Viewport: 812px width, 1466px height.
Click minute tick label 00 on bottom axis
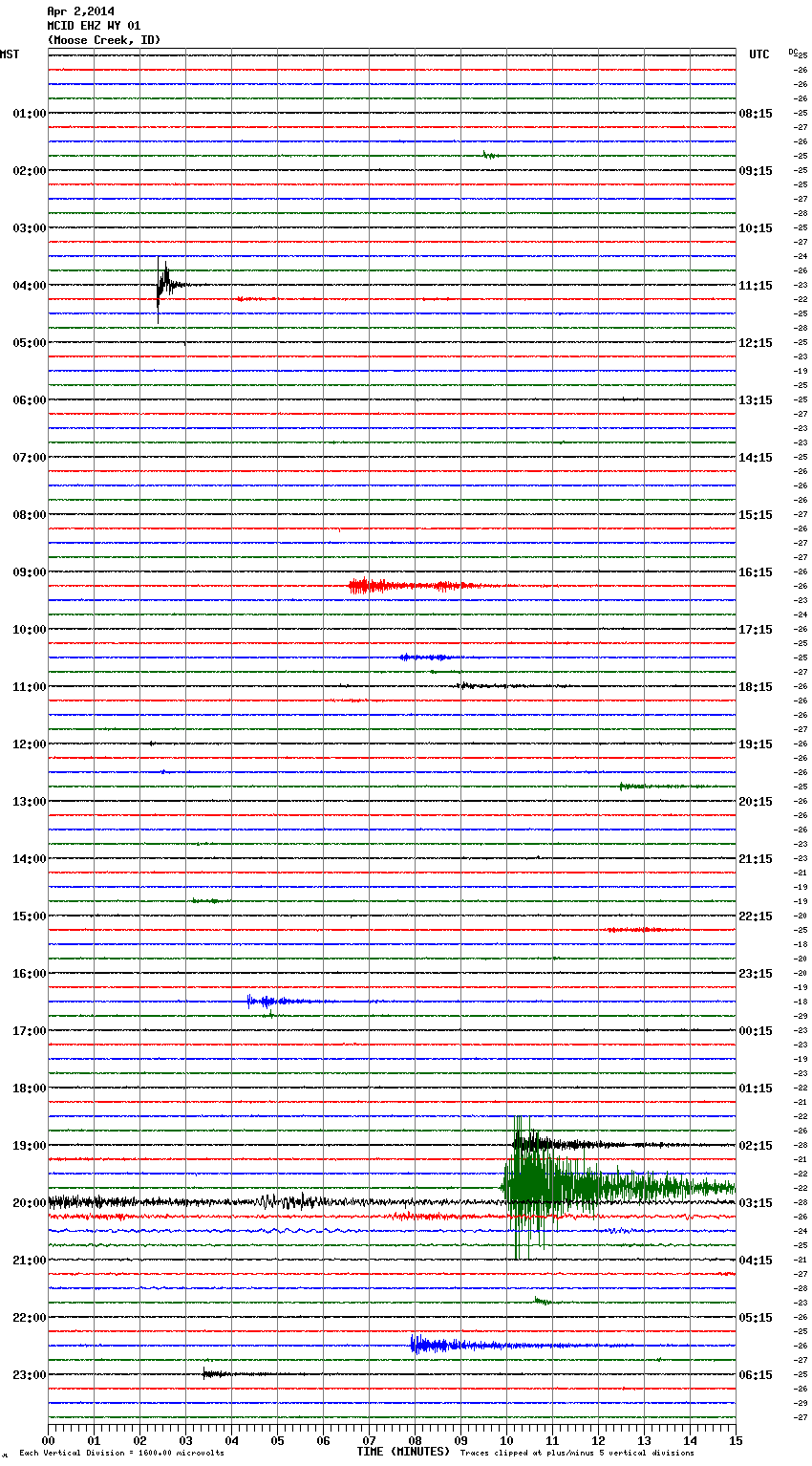click(49, 1441)
